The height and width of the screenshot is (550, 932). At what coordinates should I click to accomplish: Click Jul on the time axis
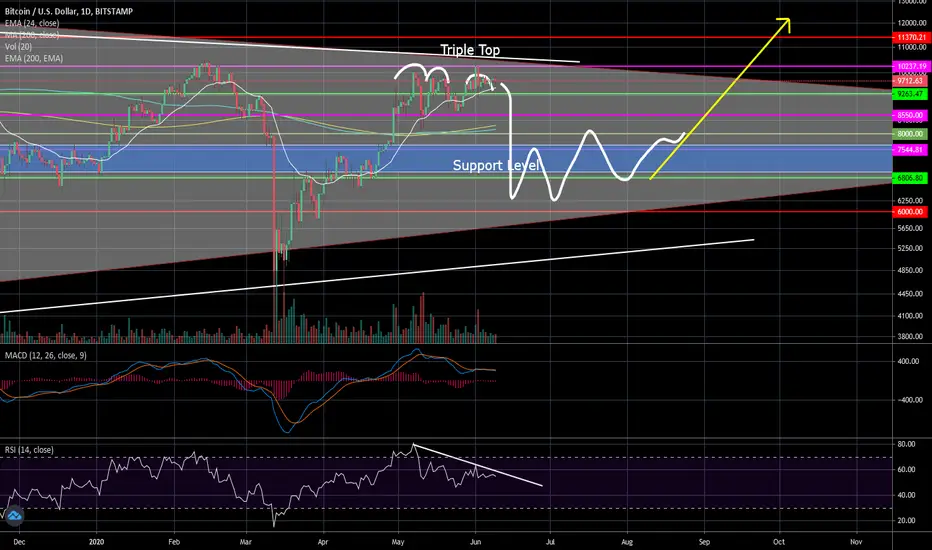coord(550,542)
